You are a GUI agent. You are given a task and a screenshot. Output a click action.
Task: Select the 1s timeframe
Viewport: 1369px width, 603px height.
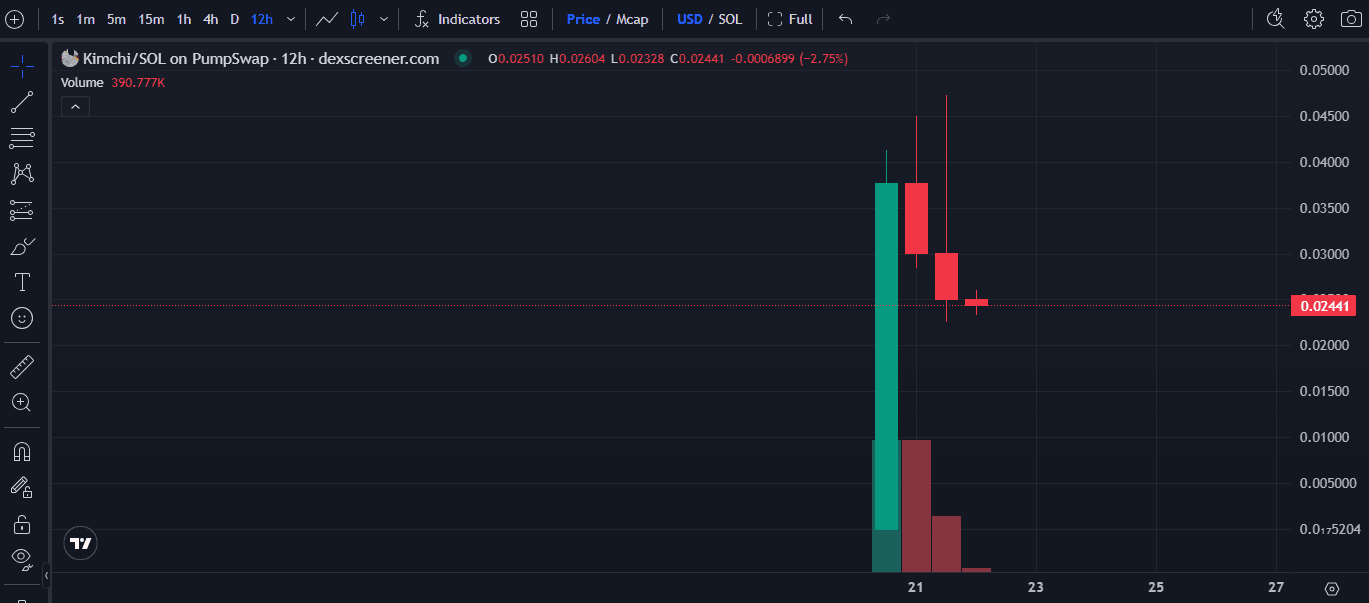58,19
